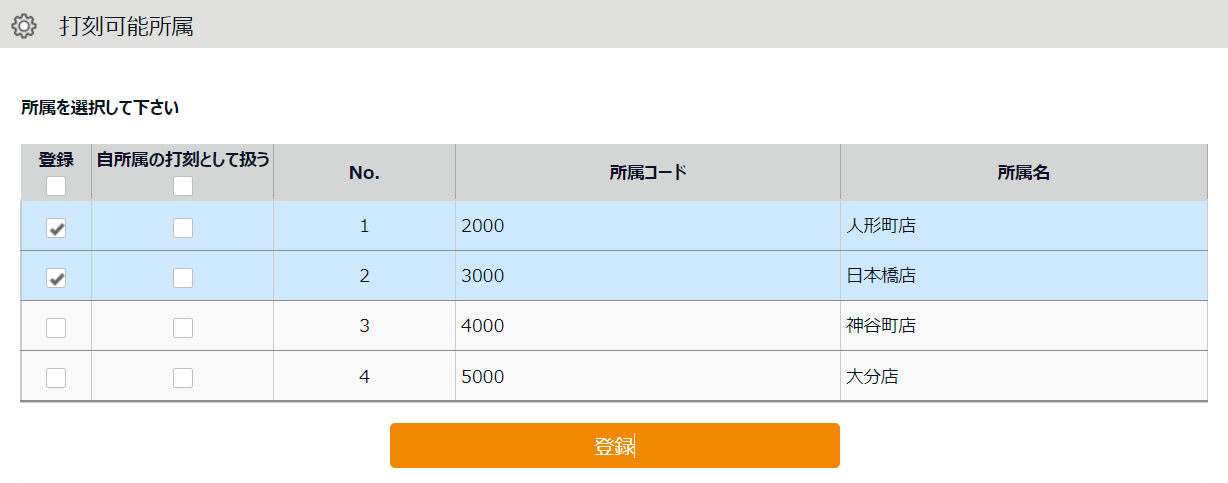Uncheck 登録 checkbox for 日本橋店

pos(56,278)
